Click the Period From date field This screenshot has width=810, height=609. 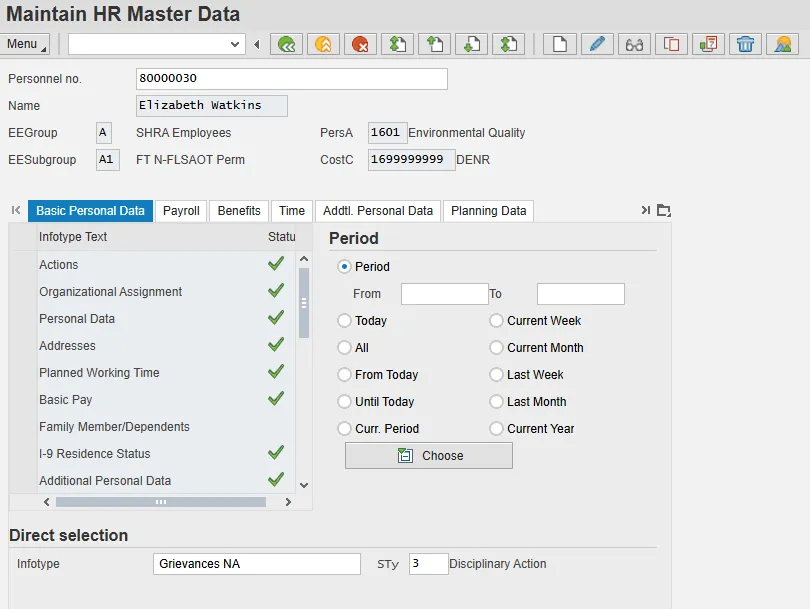444,294
